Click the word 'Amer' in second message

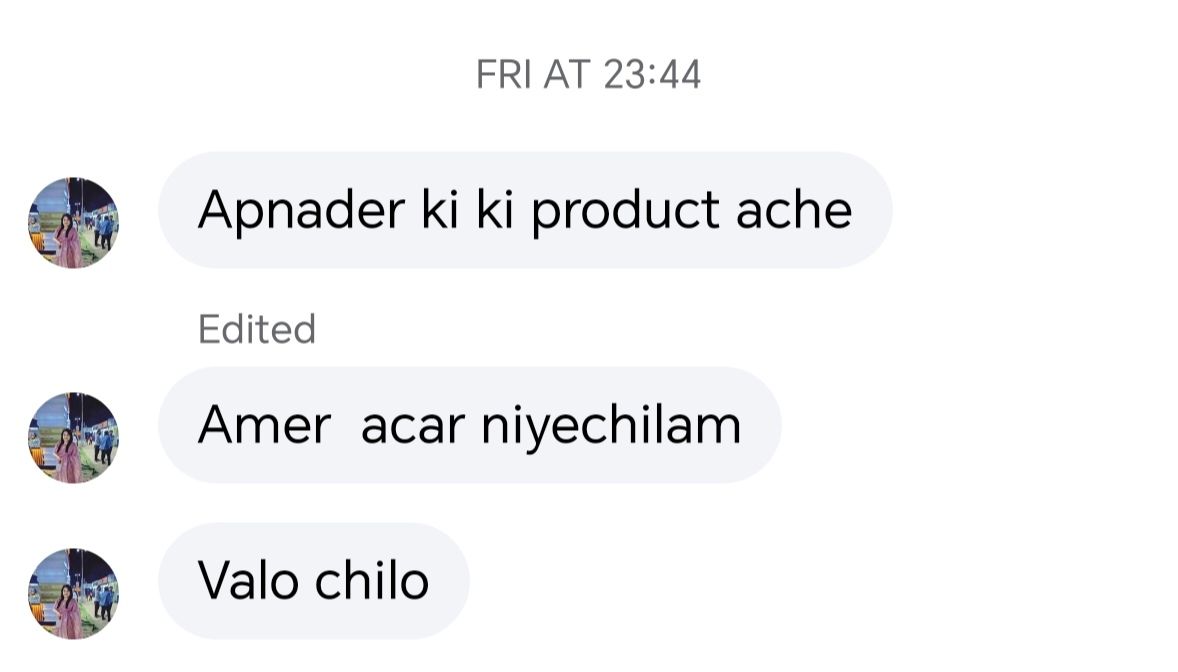264,425
